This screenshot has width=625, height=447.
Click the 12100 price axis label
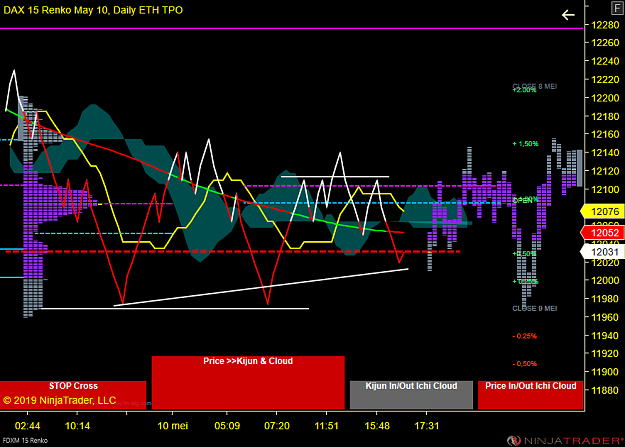tap(605, 189)
